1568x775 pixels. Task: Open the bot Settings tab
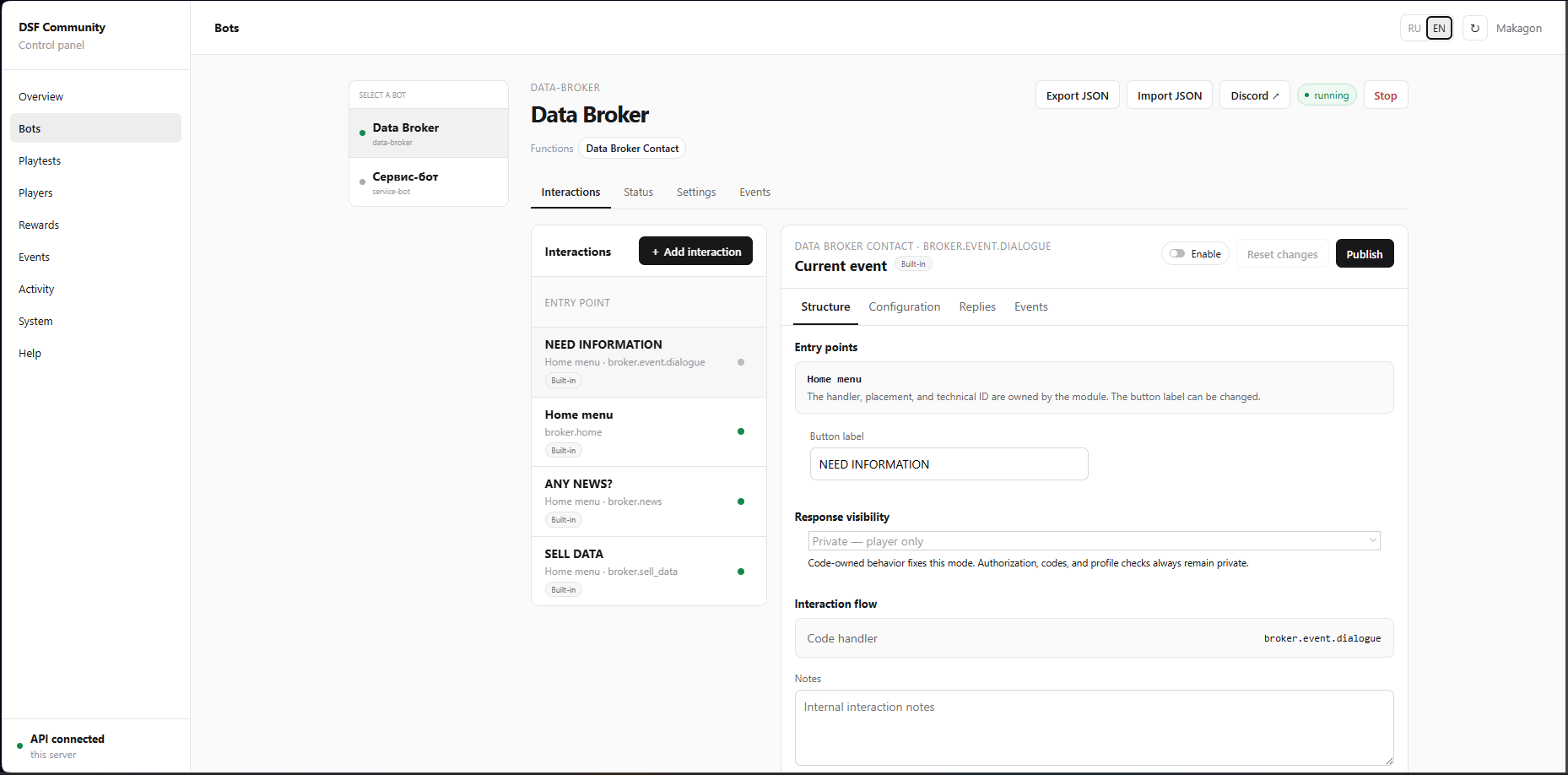click(695, 192)
